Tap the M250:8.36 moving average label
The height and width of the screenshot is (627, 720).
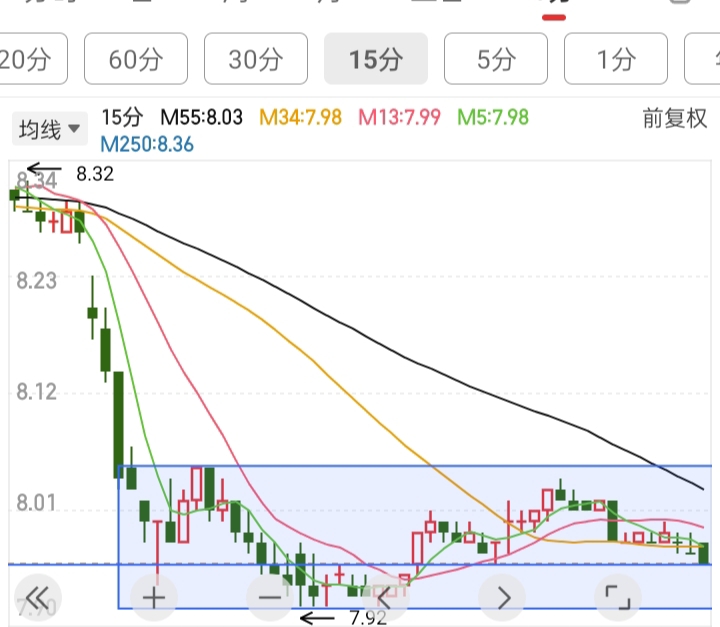147,144
